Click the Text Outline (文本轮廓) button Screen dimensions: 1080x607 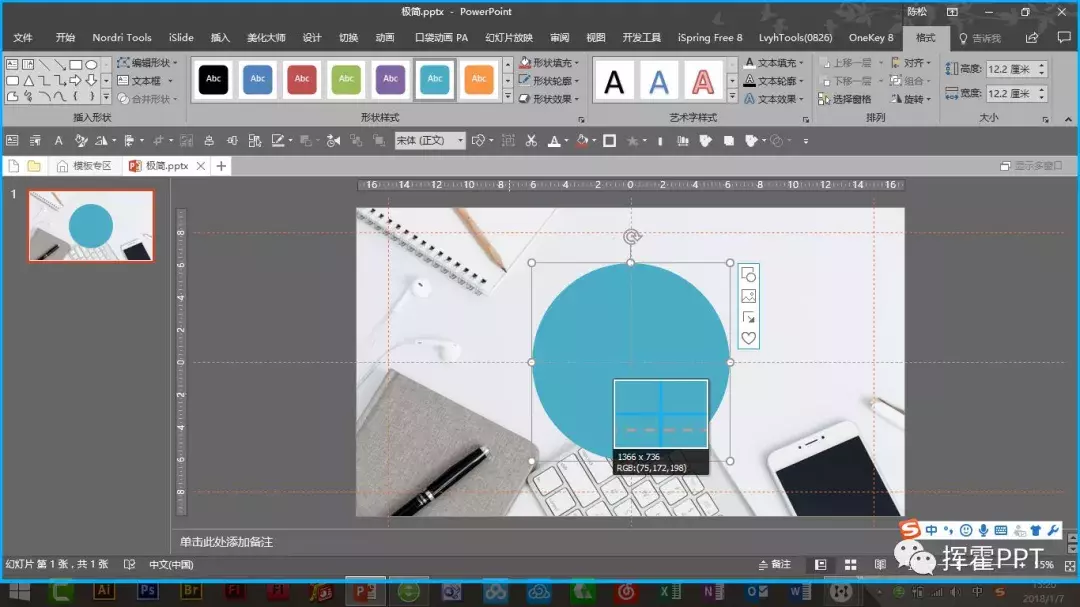coord(775,81)
